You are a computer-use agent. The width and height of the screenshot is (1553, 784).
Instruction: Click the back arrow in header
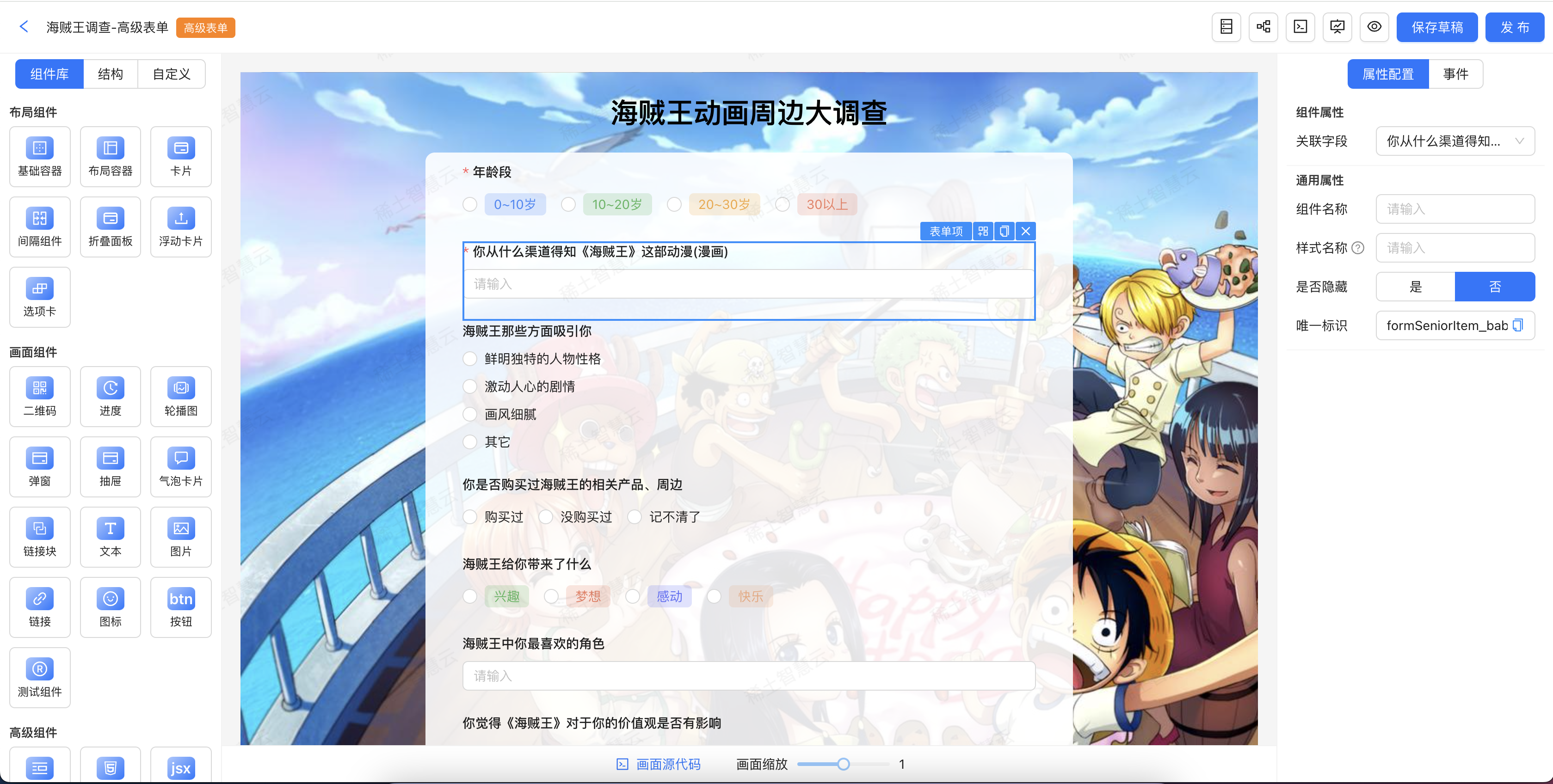point(24,27)
